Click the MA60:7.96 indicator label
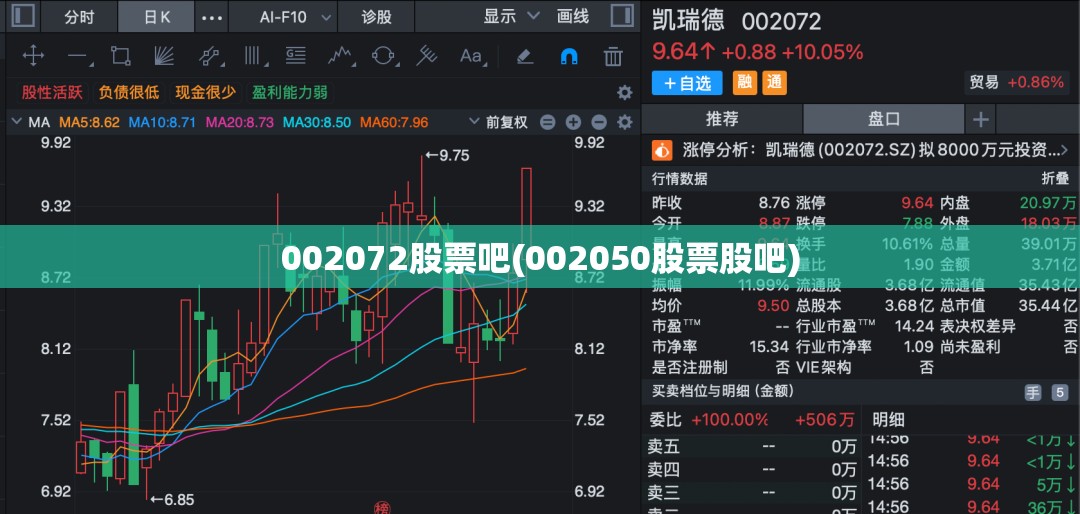 pos(395,123)
